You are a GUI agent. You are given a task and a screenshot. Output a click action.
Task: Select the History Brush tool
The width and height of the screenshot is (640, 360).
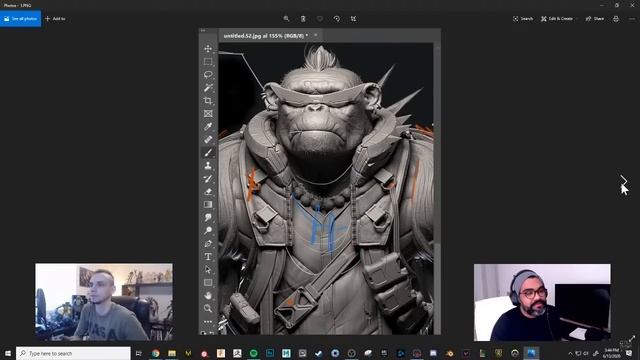coord(208,178)
